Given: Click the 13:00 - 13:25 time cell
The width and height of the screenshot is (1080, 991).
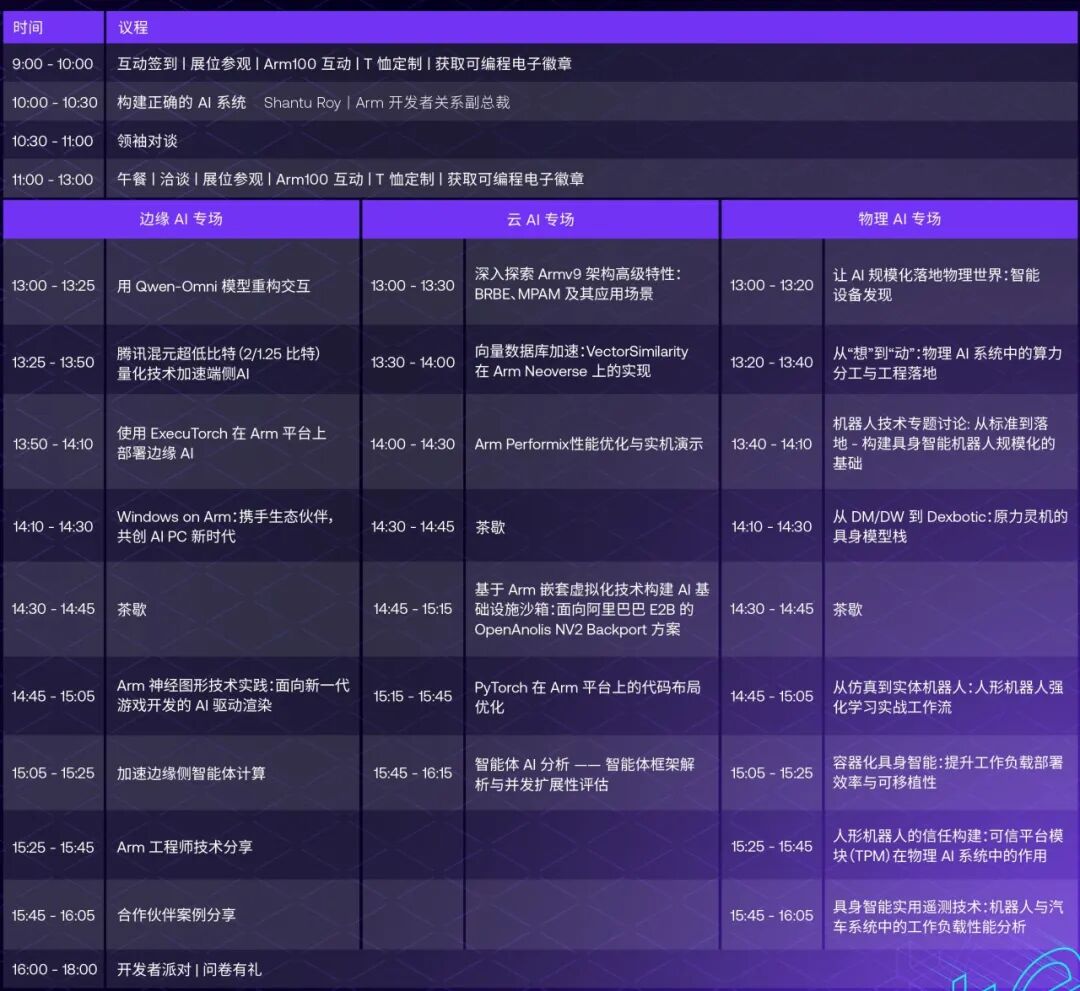Looking at the screenshot, I should (52, 286).
